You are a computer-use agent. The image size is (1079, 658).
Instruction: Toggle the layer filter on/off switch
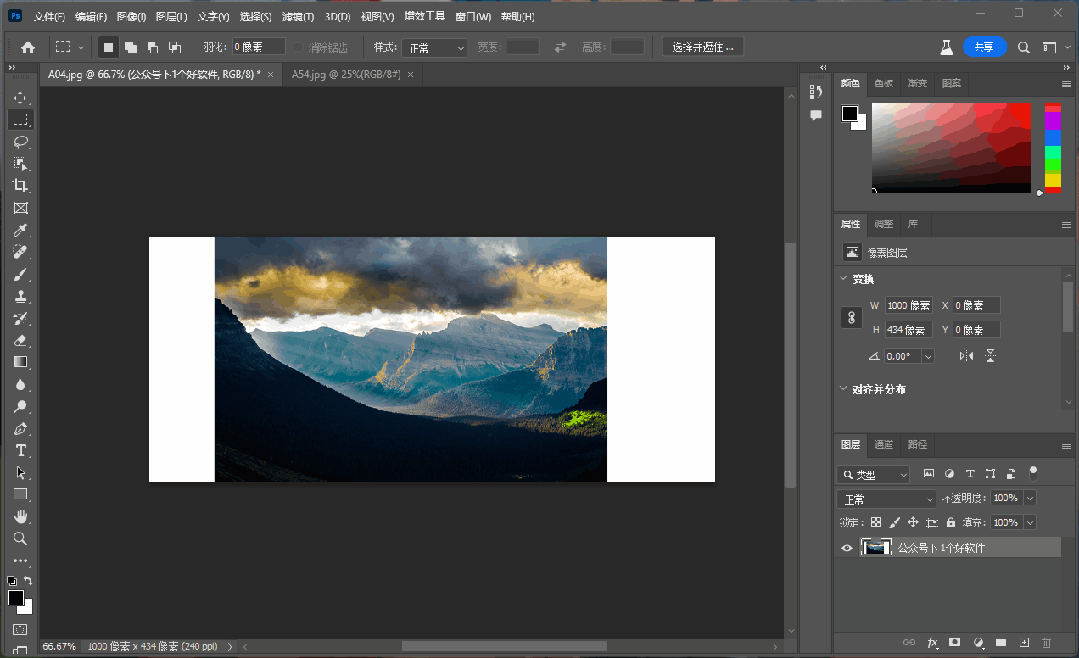point(1034,472)
